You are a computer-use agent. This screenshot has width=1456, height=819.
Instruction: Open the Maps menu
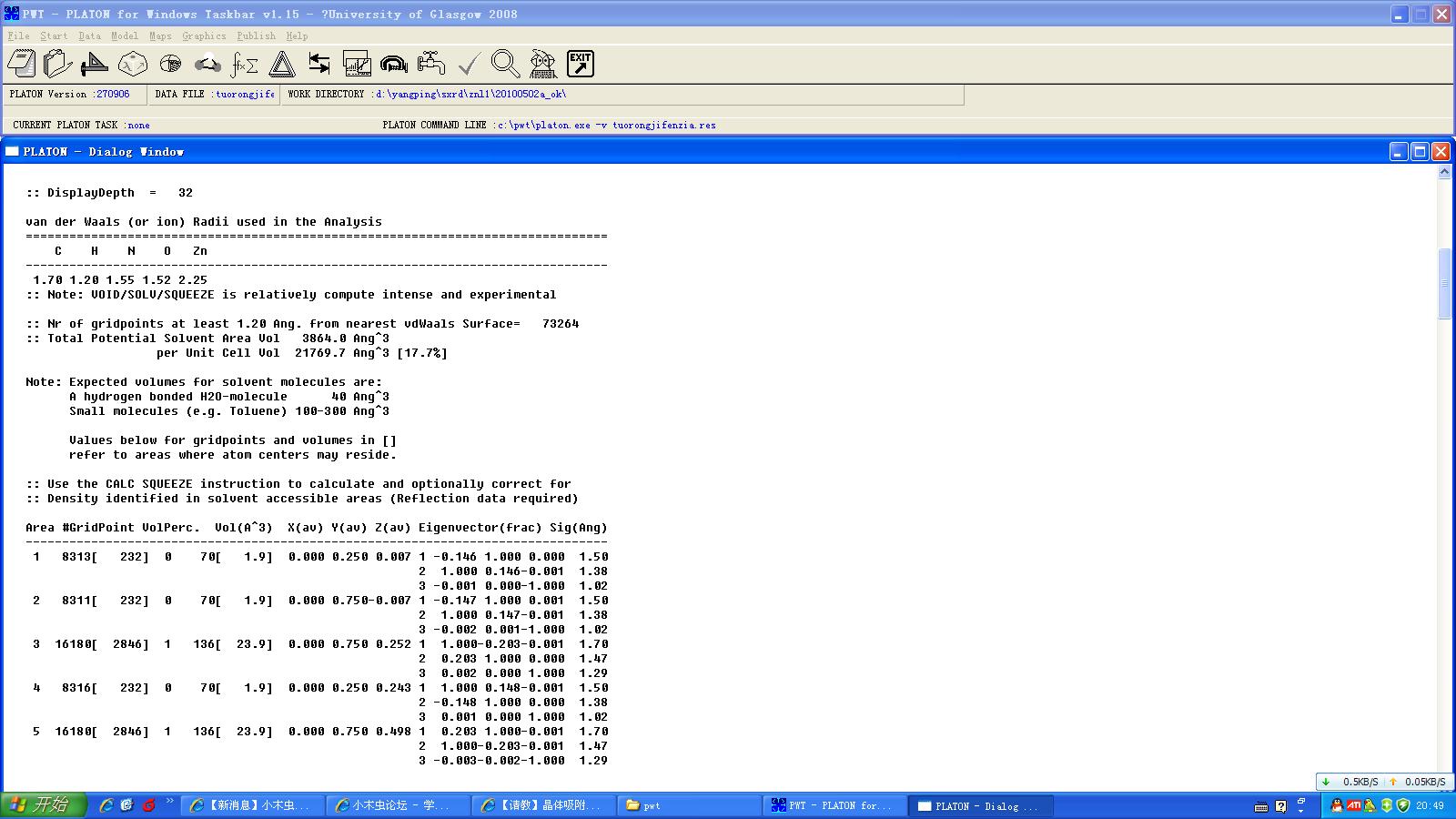pos(160,36)
